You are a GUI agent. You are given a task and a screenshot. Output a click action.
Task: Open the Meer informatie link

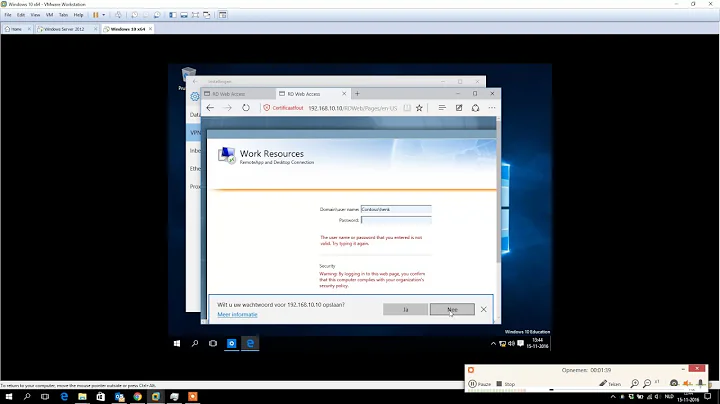237,314
